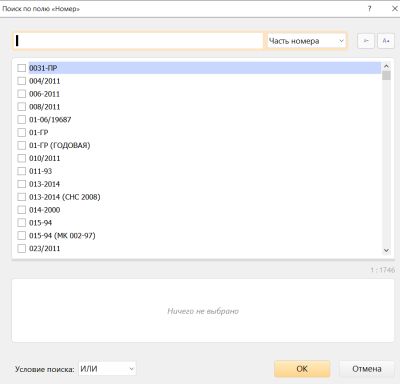The height and width of the screenshot is (384, 400).
Task: Click the font size A+ icon button
Action: (386, 41)
